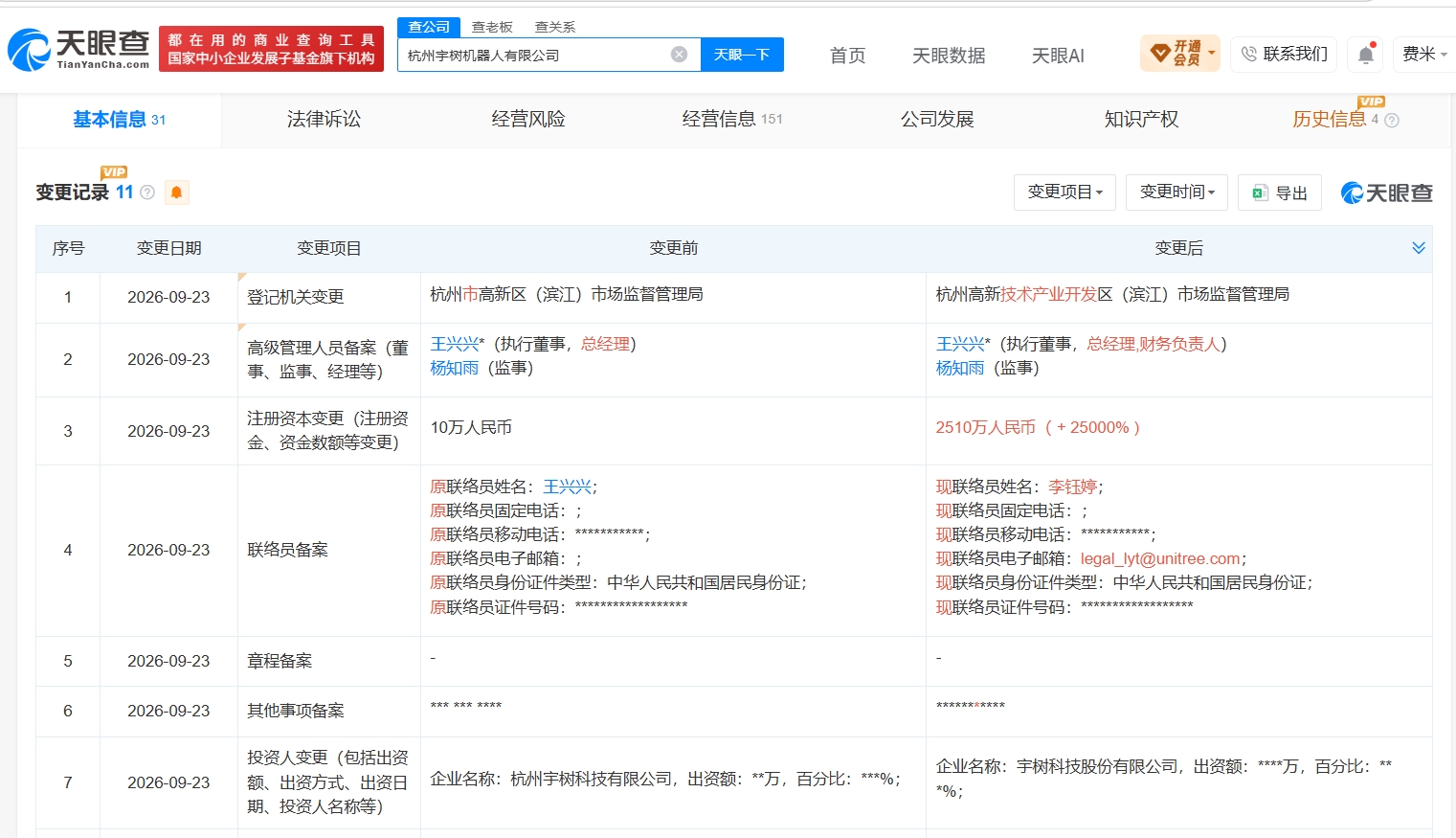Viewport: 1456px width, 838px height.
Task: Click the 变更日期 column header
Action: point(169,248)
